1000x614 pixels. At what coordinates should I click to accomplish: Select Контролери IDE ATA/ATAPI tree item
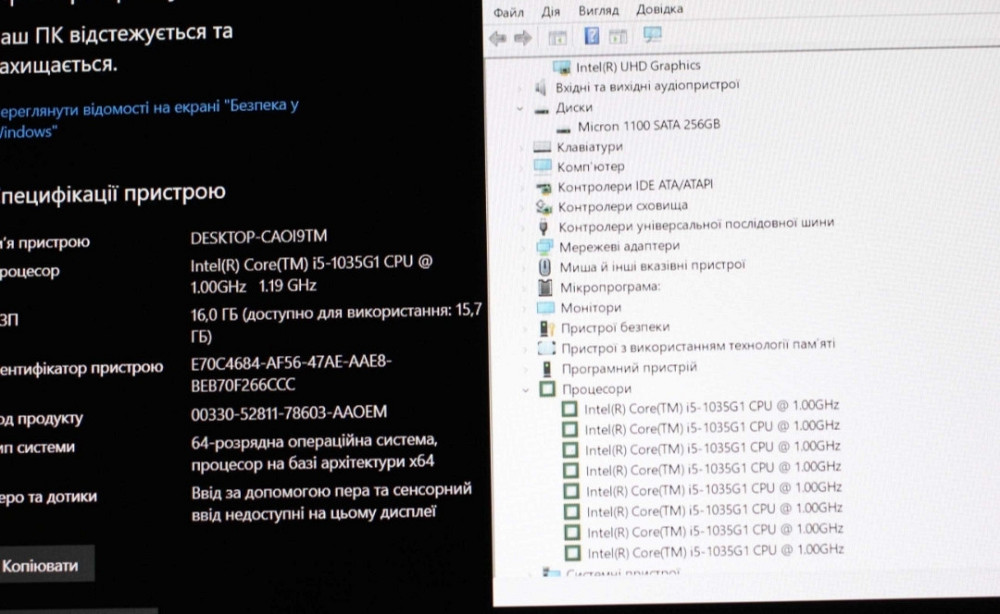pyautogui.click(x=634, y=186)
